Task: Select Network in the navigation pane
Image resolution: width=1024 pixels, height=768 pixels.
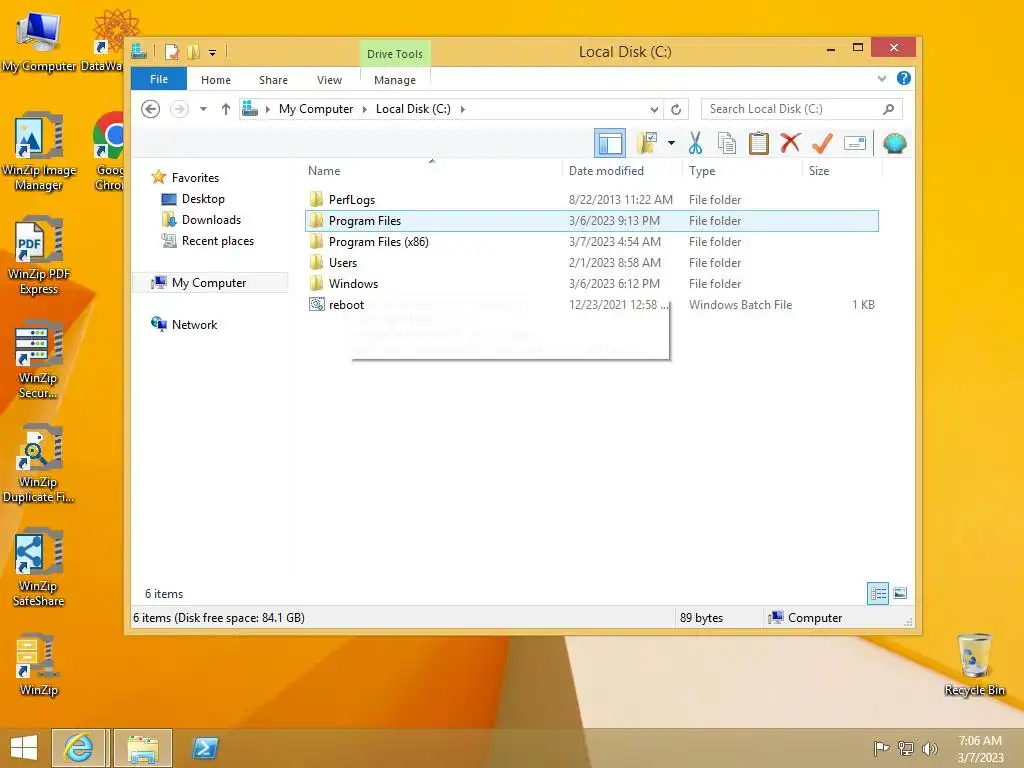Action: click(x=194, y=325)
